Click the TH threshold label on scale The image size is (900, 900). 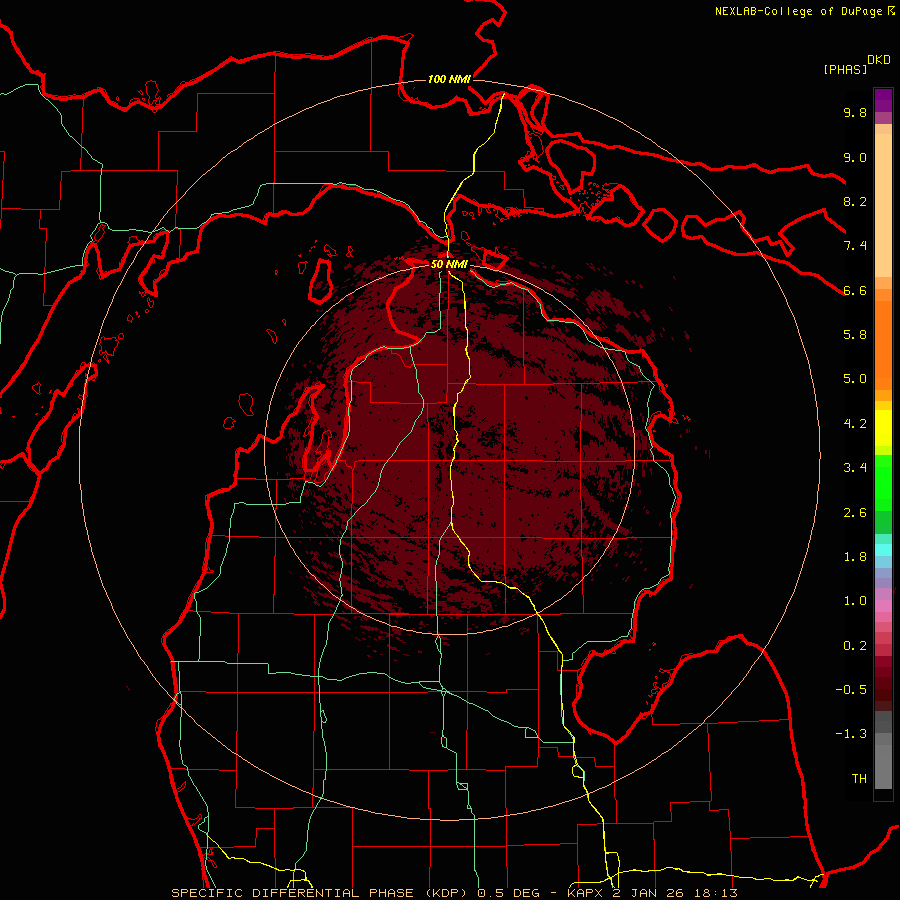[x=859, y=779]
